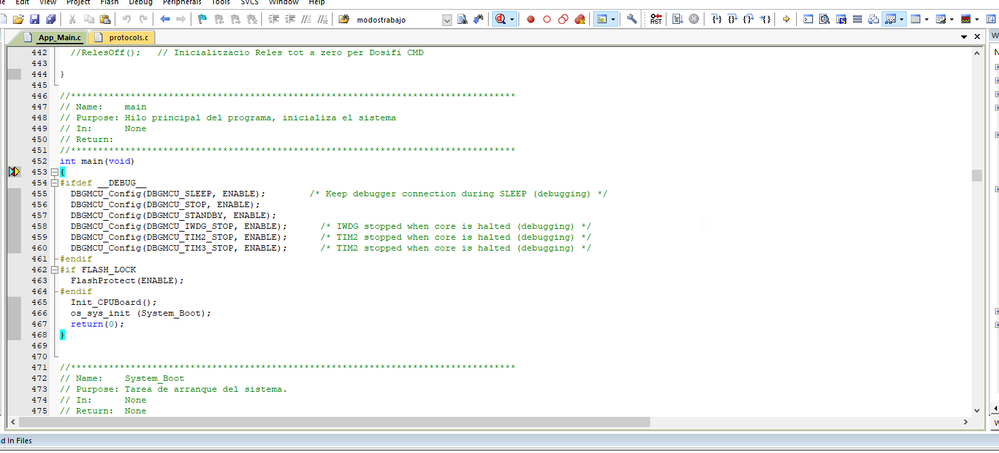Screen dimensions: 999x453
Task: Open the Flash menu
Action: pos(109,3)
